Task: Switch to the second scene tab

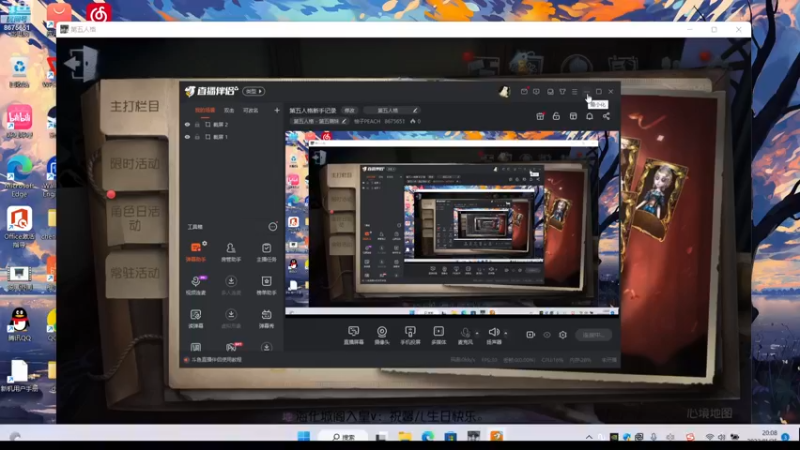Action: 229,110
